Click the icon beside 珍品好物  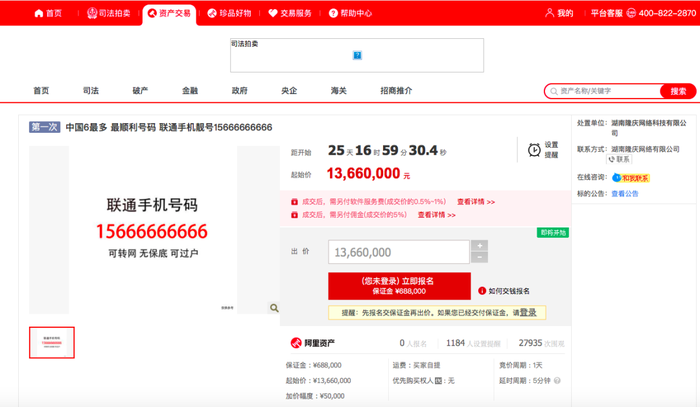pyautogui.click(x=212, y=13)
